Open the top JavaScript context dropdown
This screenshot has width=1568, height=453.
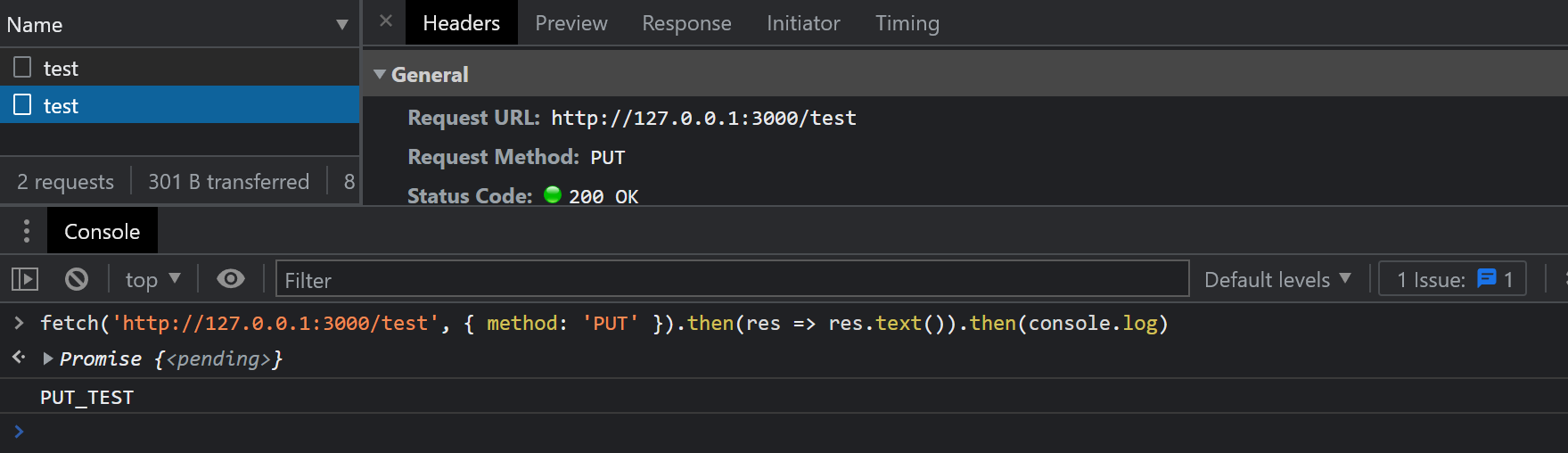point(152,280)
